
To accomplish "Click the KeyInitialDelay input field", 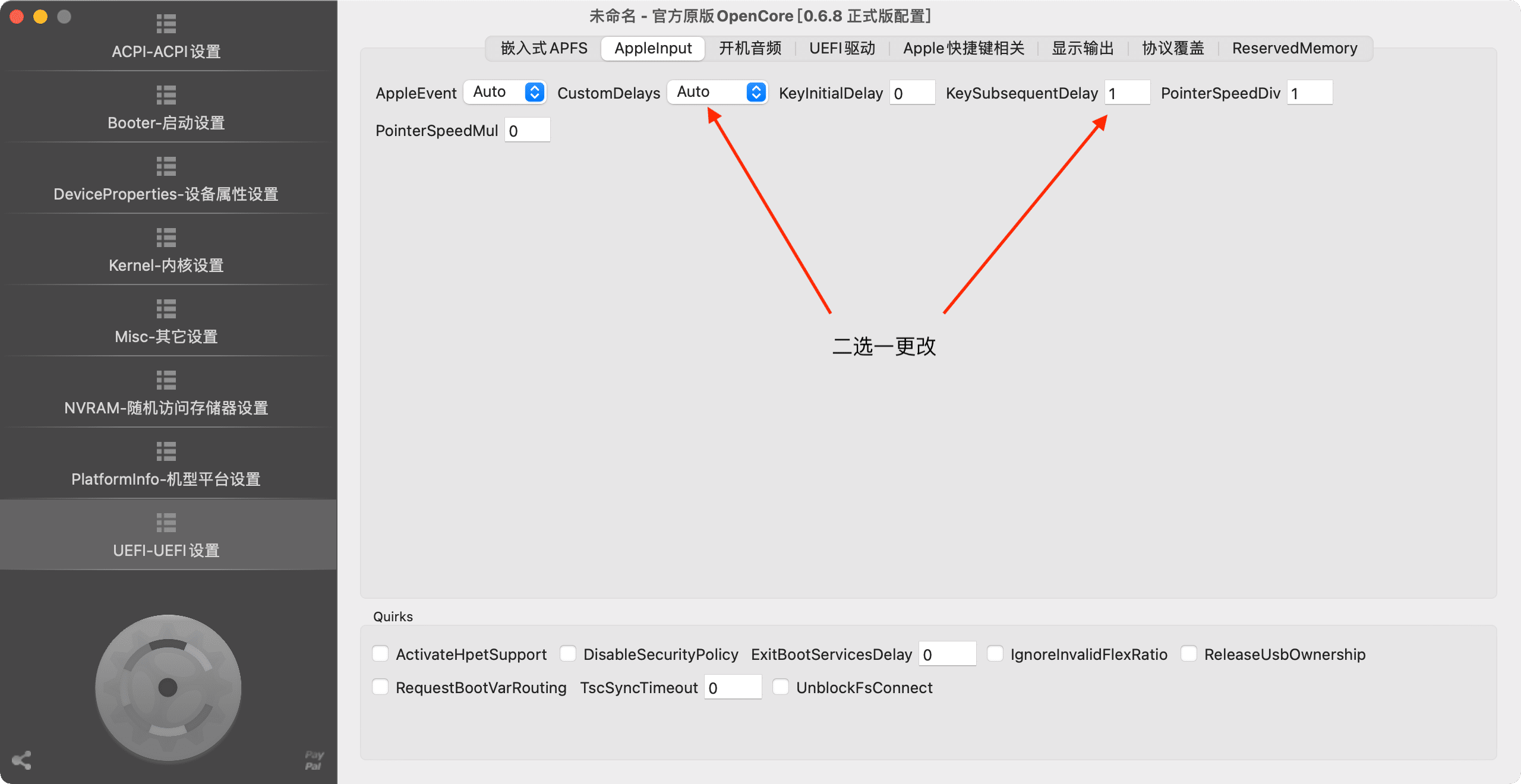I will point(913,93).
